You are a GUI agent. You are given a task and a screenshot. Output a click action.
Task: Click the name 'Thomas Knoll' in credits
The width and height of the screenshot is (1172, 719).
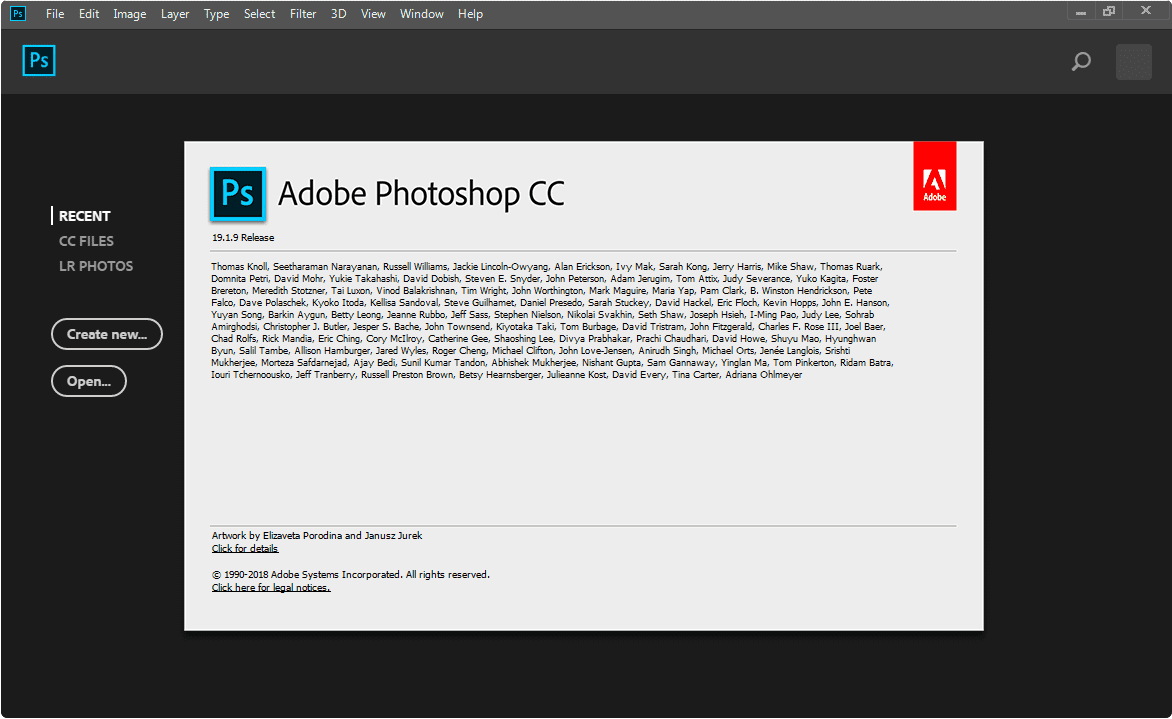click(x=239, y=267)
